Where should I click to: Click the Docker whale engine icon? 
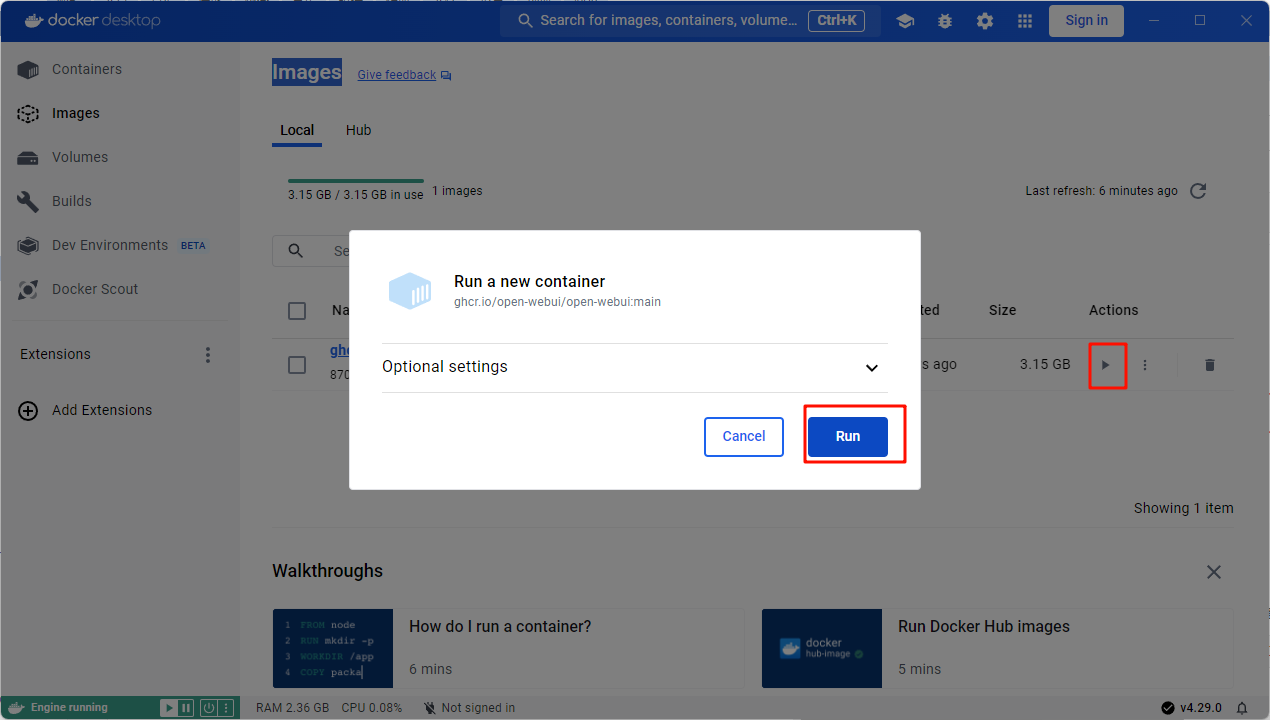click(16, 707)
